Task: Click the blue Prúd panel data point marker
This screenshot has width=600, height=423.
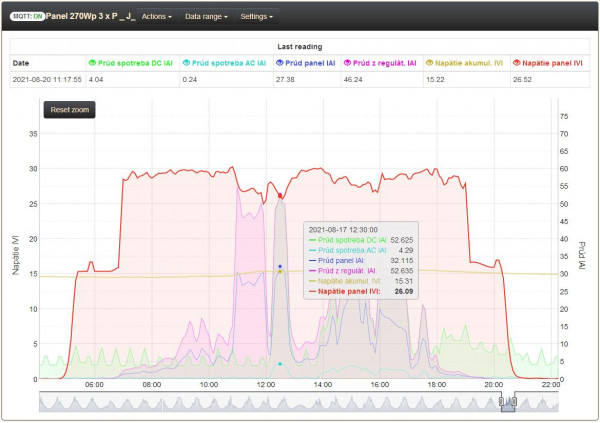Action: (280, 266)
